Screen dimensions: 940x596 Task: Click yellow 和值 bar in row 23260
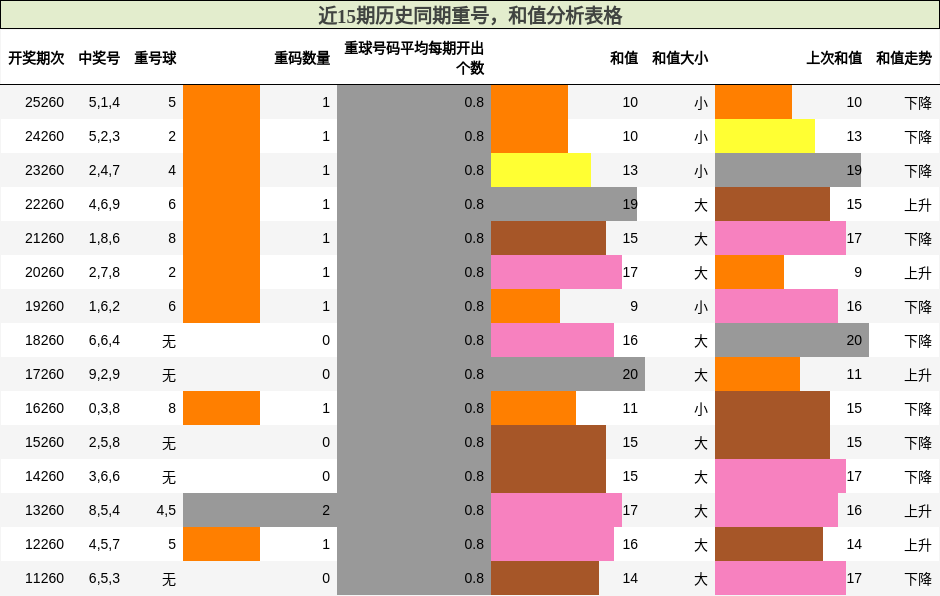pyautogui.click(x=541, y=170)
